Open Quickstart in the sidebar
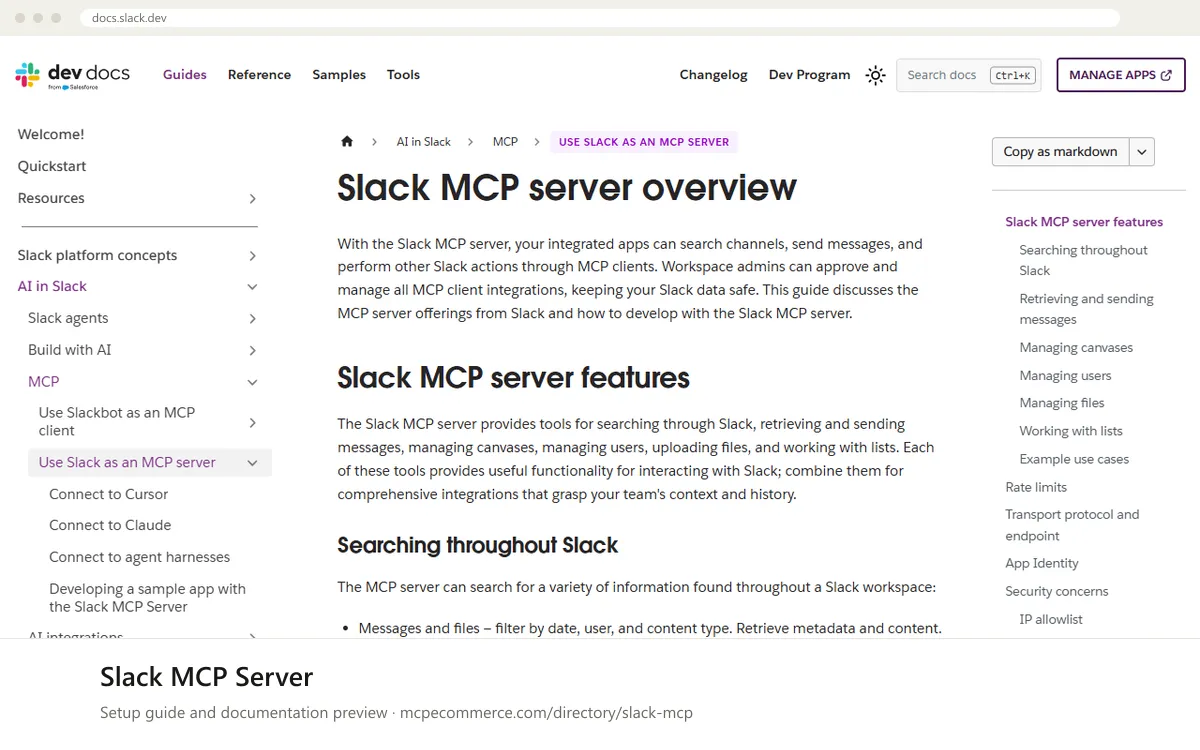 (x=52, y=166)
